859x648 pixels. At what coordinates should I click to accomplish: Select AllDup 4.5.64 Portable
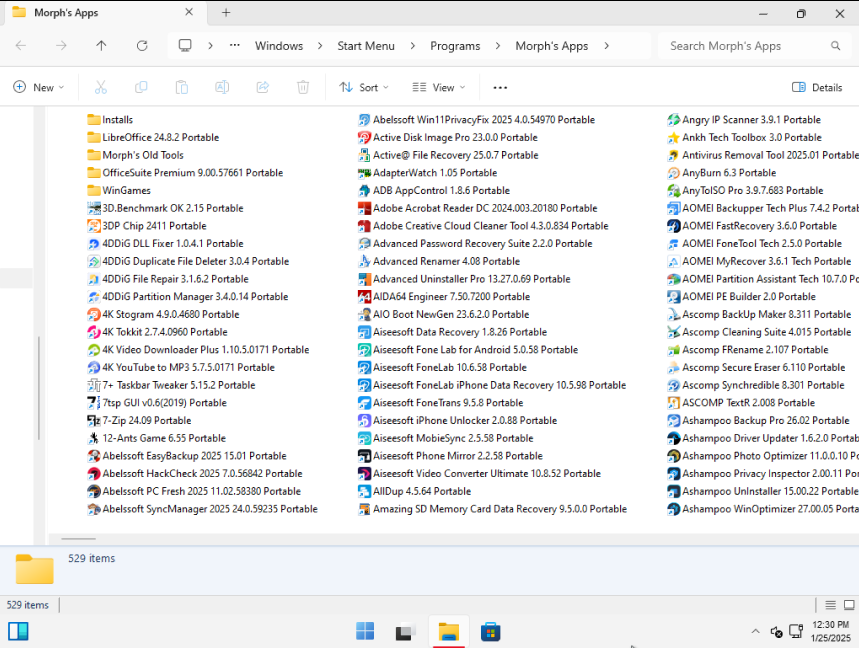tap(414, 491)
